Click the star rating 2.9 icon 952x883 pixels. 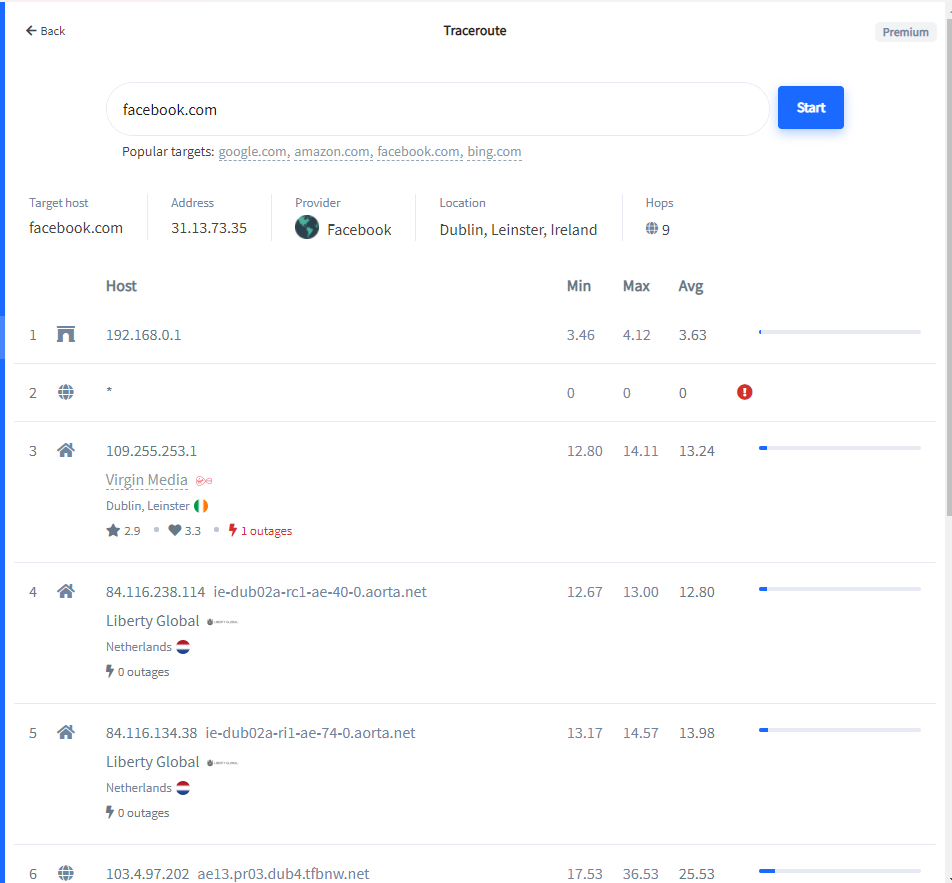[x=113, y=531]
